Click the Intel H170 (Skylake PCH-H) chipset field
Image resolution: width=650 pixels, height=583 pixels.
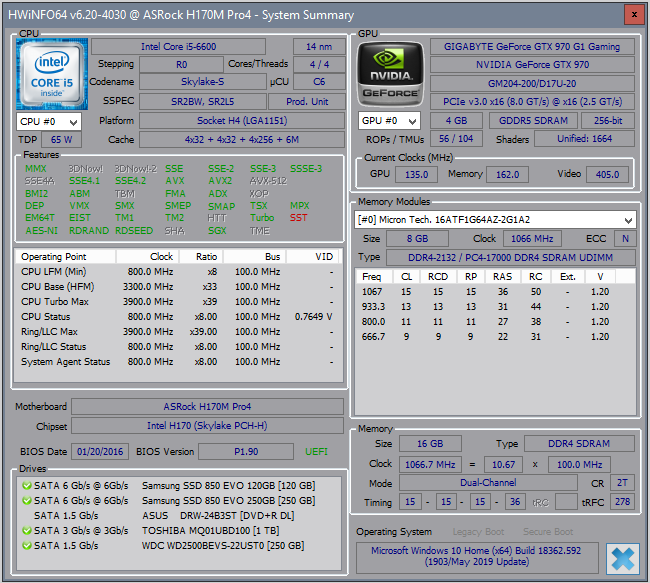[207, 425]
